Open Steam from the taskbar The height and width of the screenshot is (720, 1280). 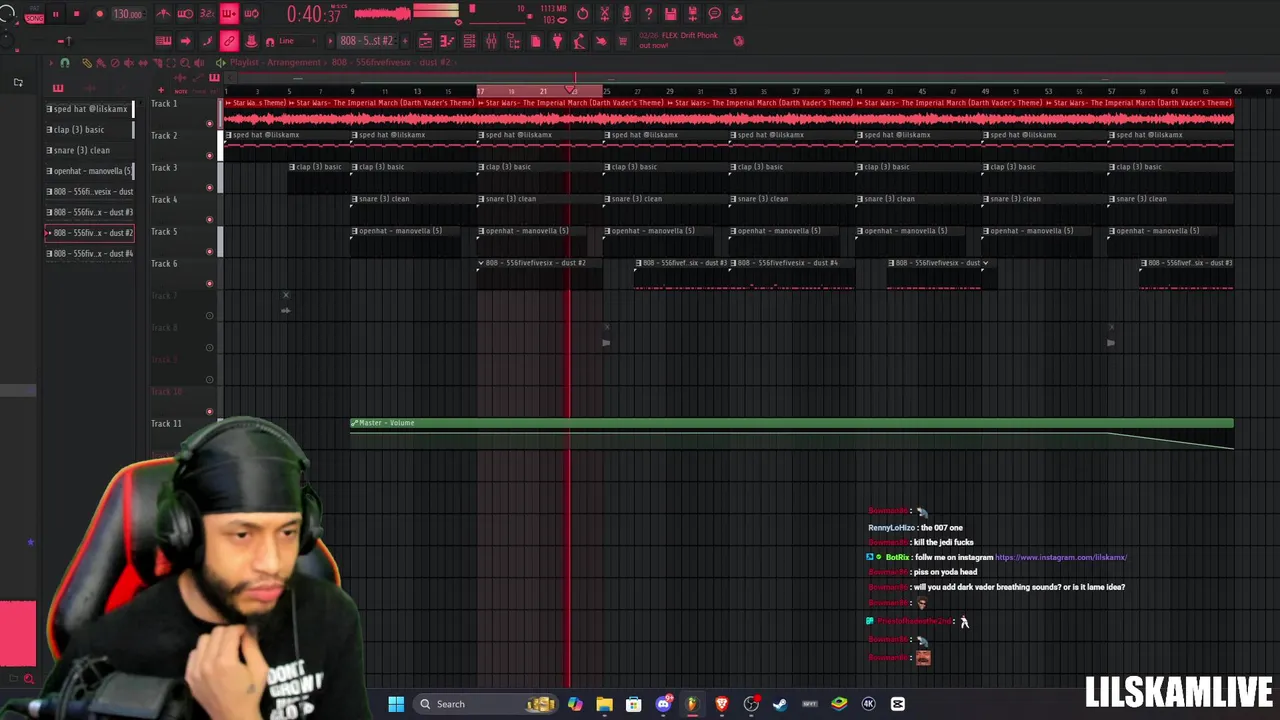click(x=780, y=704)
